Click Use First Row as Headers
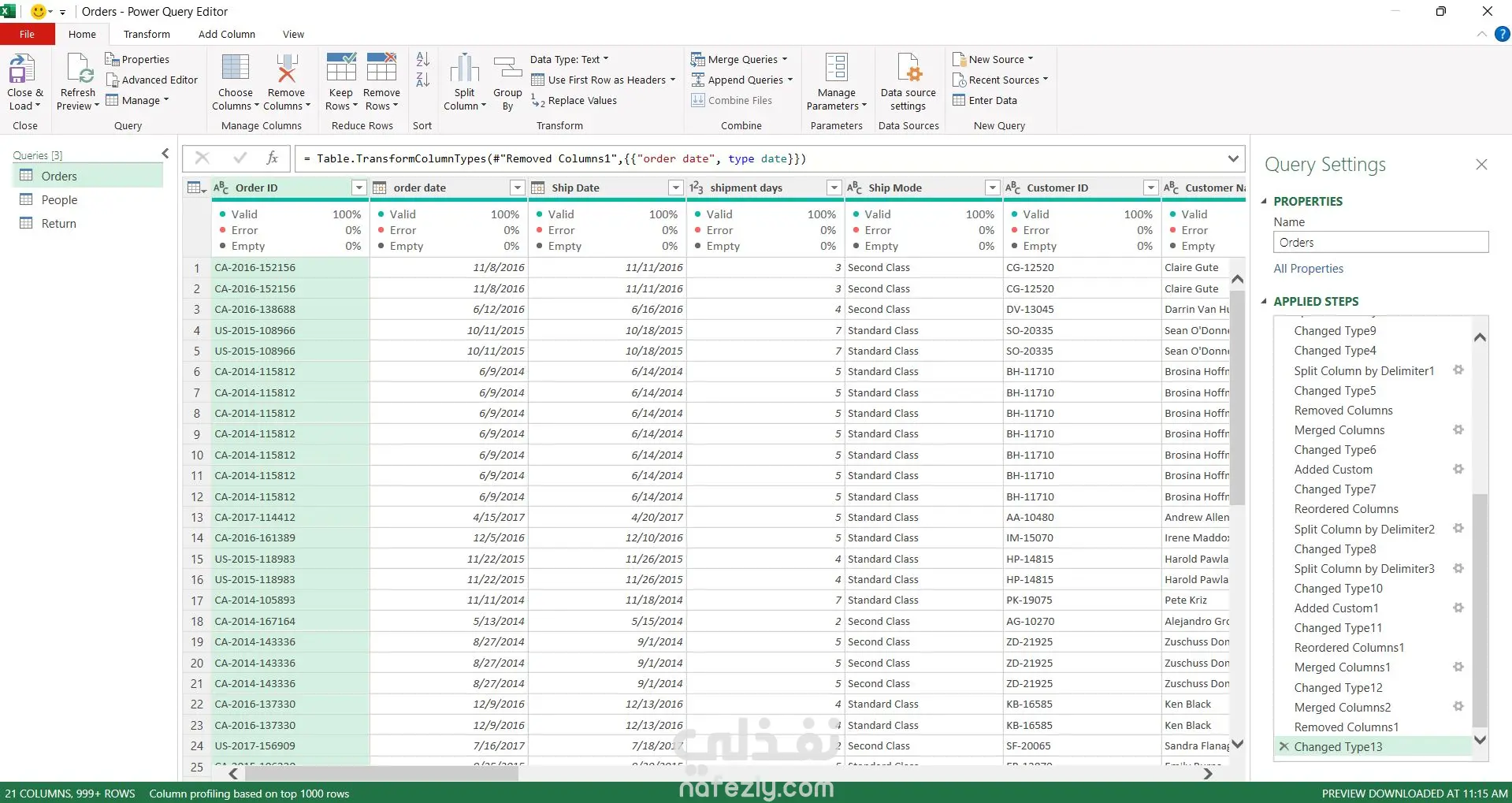The image size is (1512, 803). tap(604, 80)
